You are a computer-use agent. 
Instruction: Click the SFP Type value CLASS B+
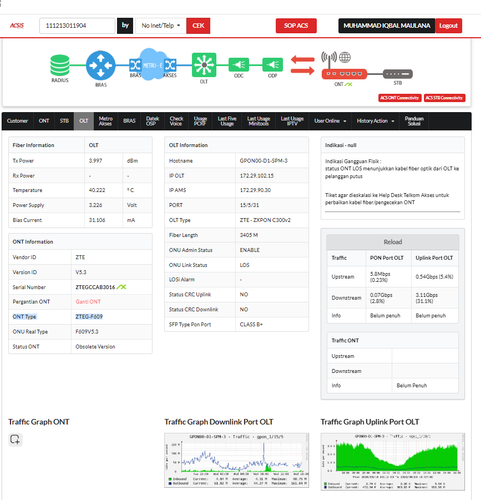251,324
